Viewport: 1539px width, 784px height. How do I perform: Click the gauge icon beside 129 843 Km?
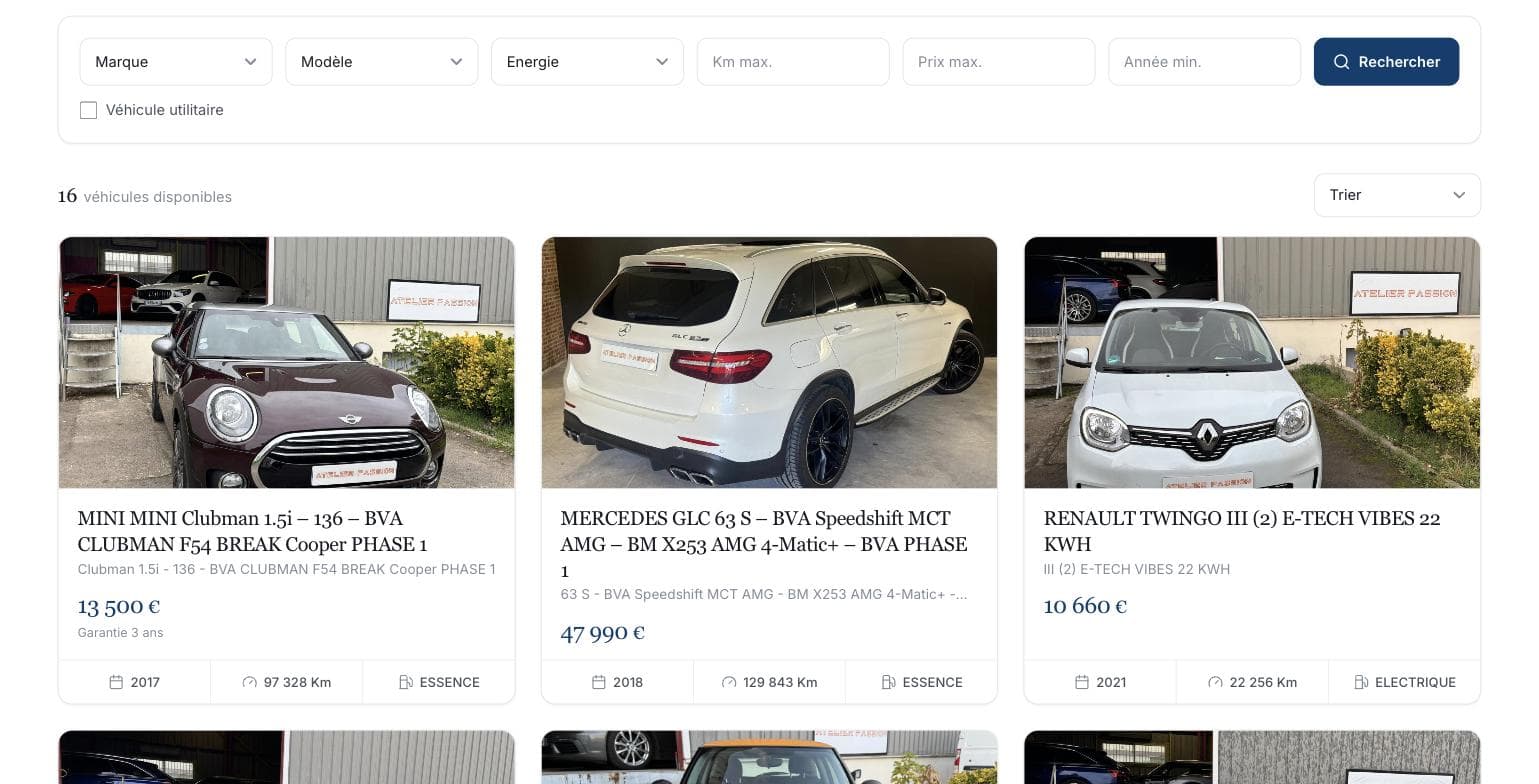coord(729,682)
